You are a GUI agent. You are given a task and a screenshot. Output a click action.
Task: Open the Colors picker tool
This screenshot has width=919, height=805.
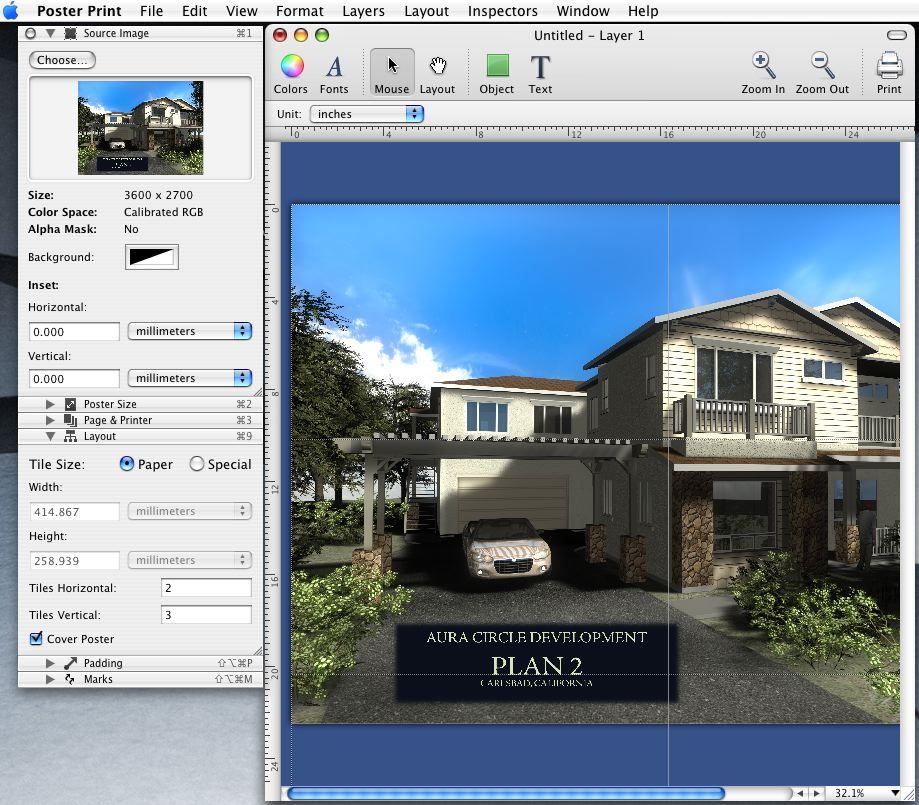[x=291, y=74]
